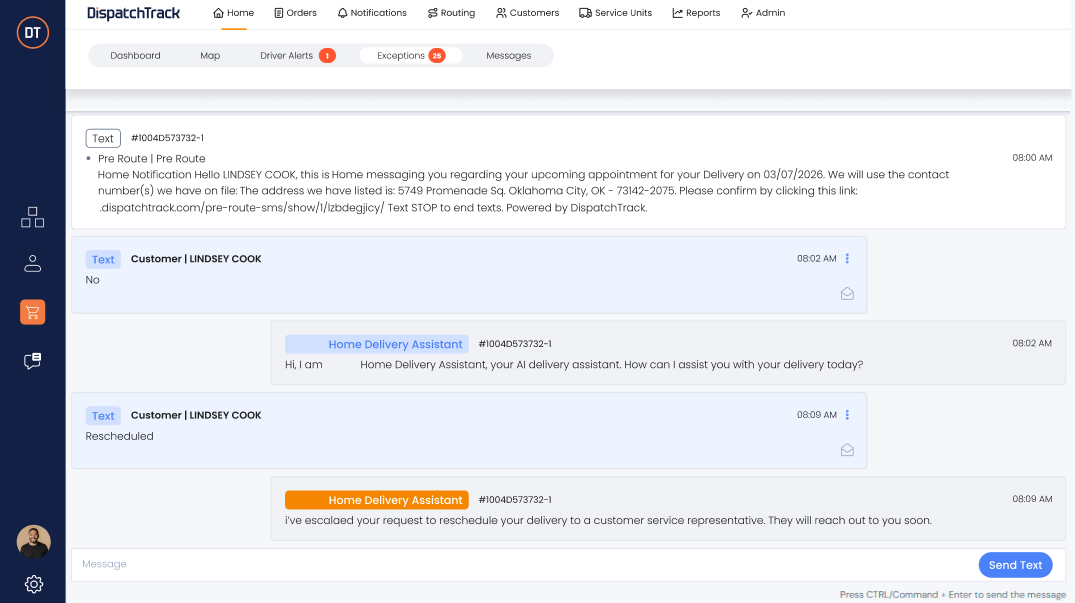Click the user avatar photo
The image size is (1075, 603).
(x=34, y=542)
